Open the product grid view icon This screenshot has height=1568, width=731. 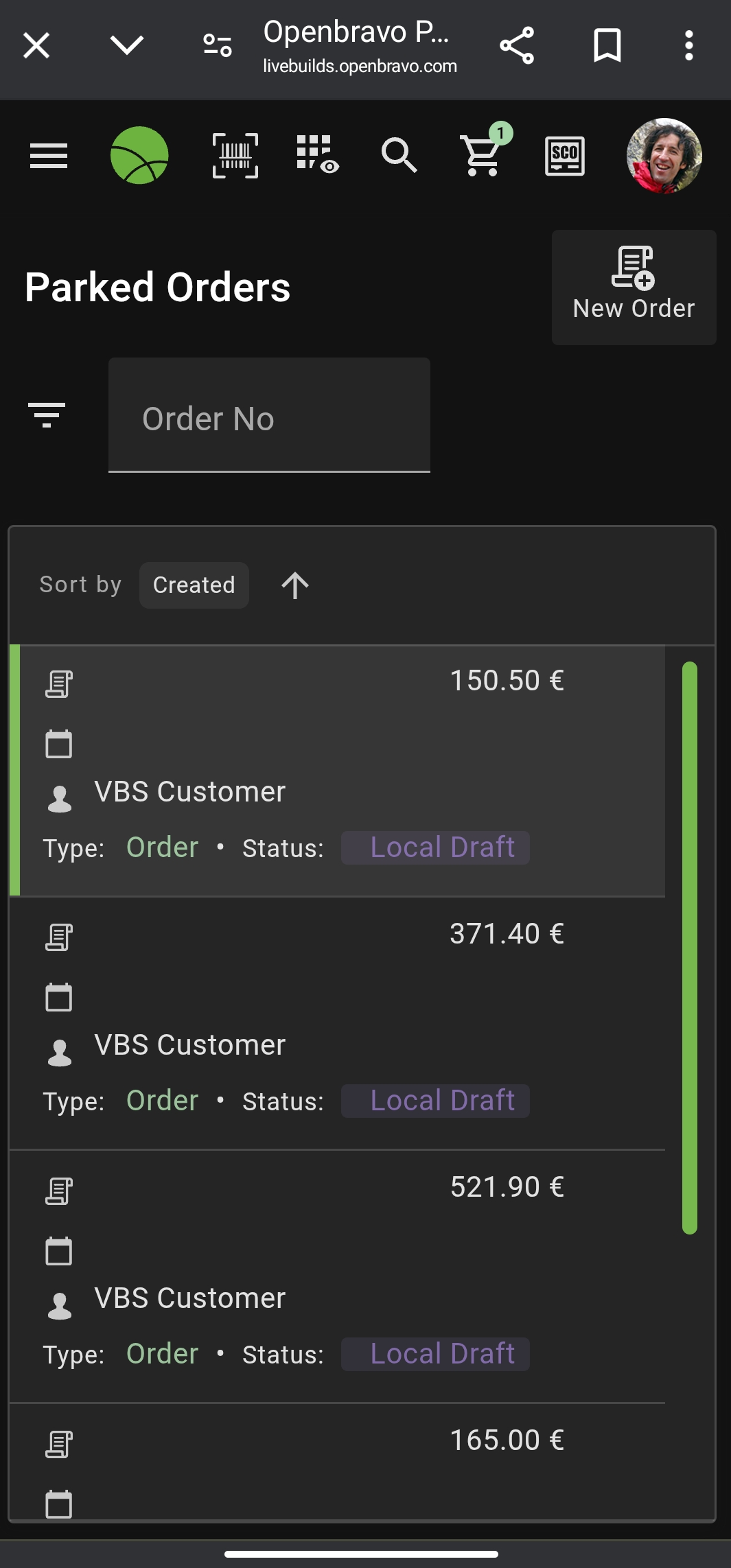(x=317, y=154)
